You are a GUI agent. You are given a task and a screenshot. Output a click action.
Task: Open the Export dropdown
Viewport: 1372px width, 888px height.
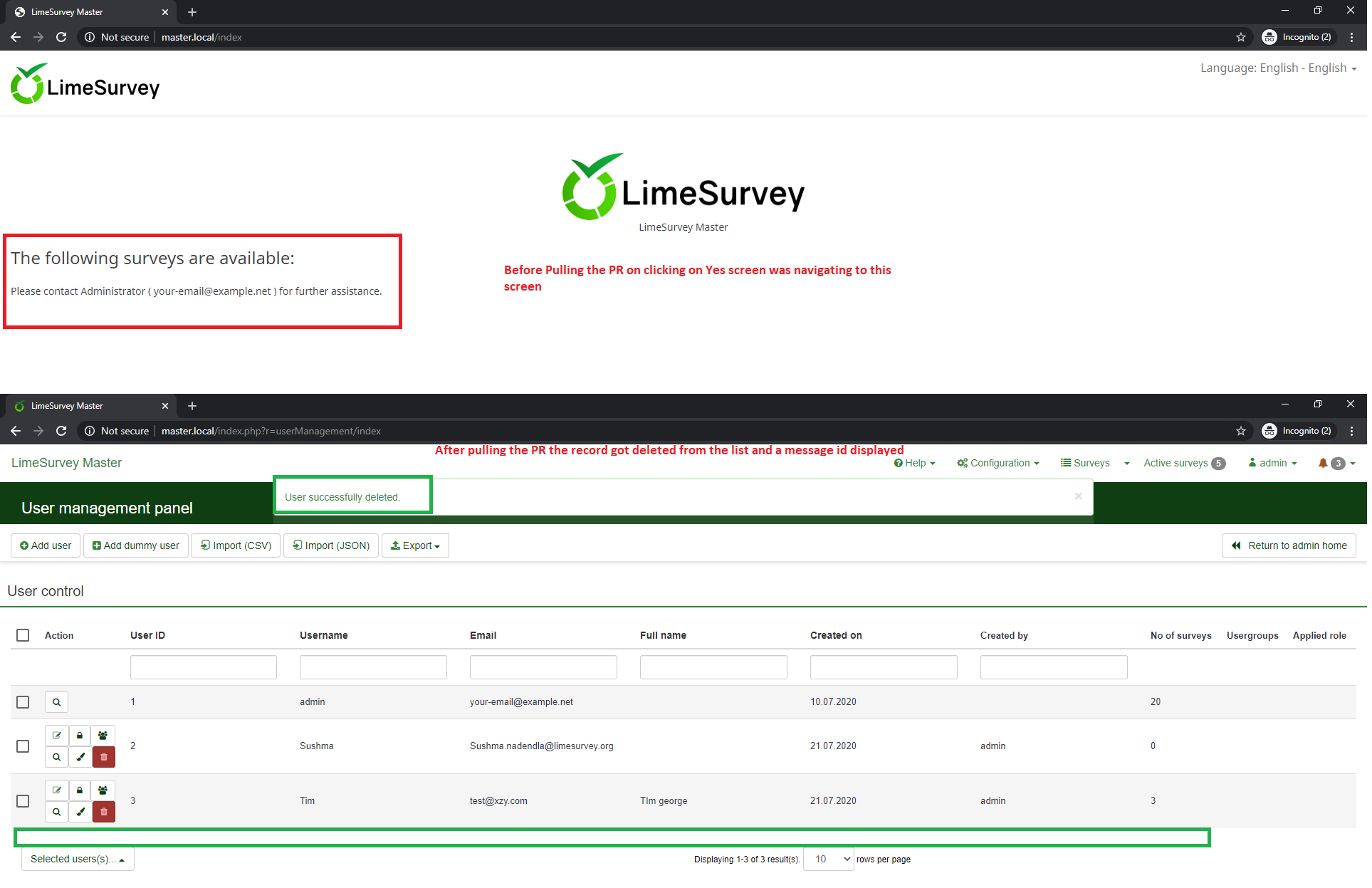pos(417,547)
